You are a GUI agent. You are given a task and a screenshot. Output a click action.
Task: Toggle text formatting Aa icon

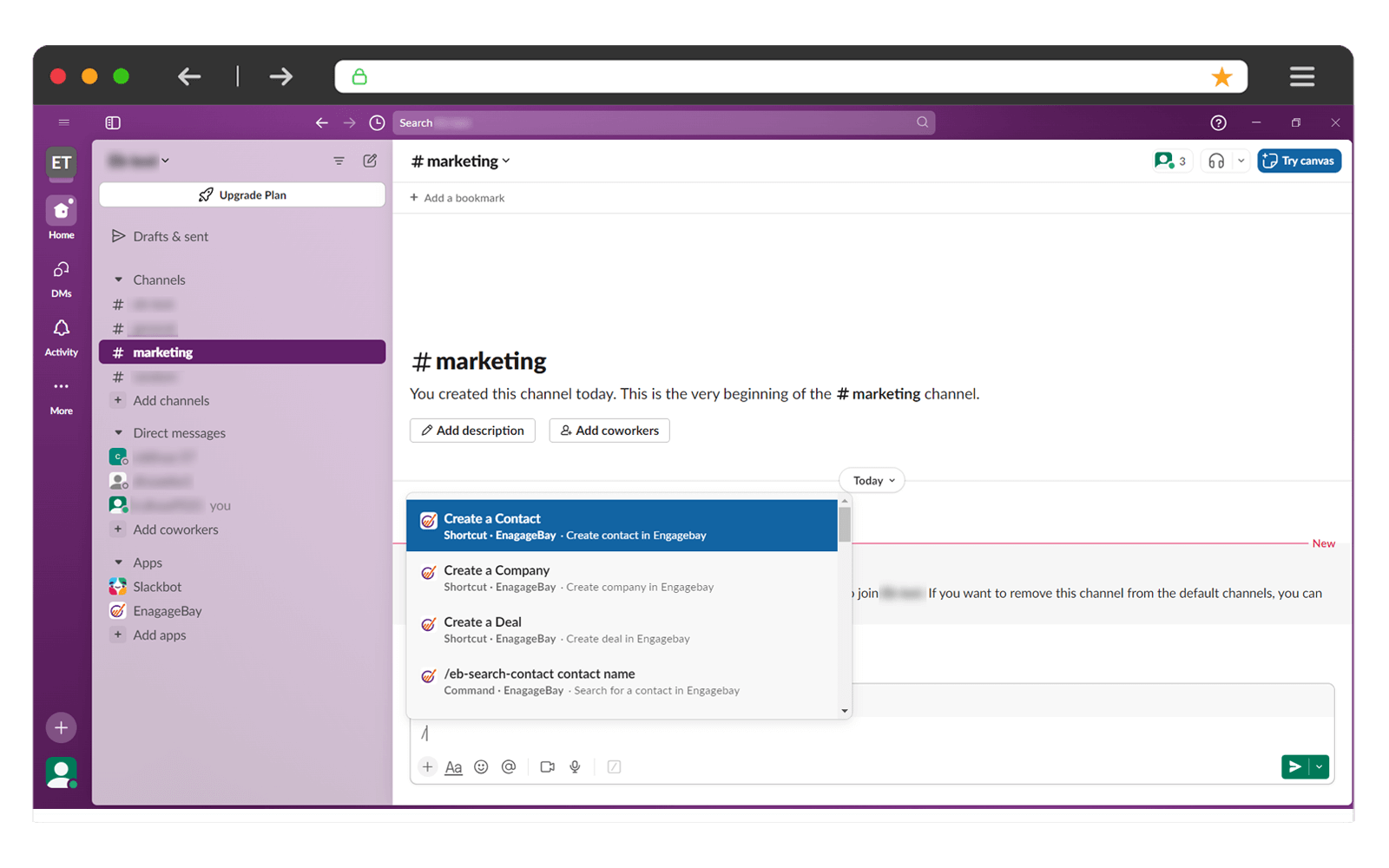[x=453, y=767]
